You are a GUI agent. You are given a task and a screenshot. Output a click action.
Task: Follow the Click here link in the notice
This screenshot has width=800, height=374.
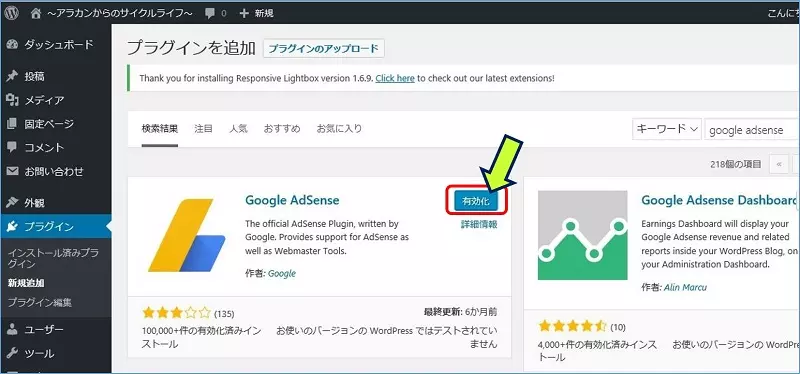(395, 79)
